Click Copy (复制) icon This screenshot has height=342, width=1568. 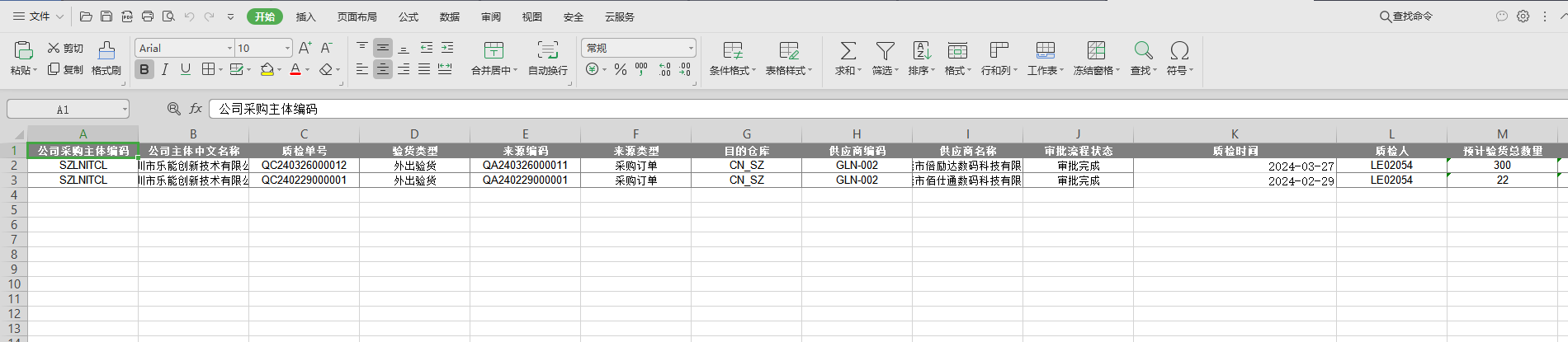click(54, 69)
